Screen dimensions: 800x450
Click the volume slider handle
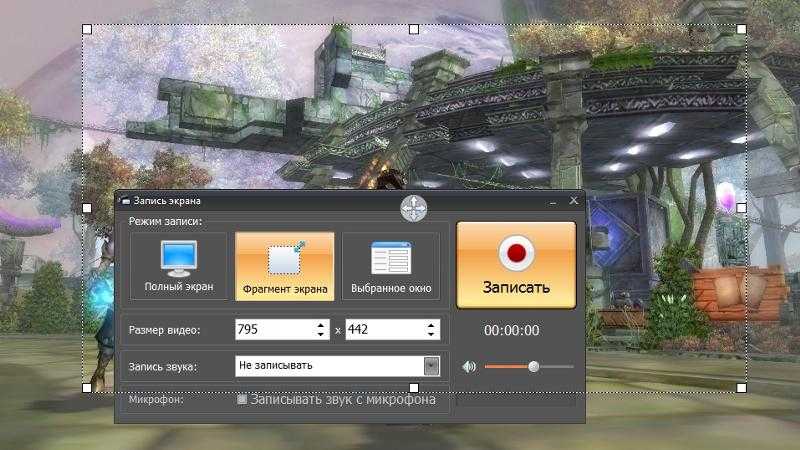tap(534, 366)
